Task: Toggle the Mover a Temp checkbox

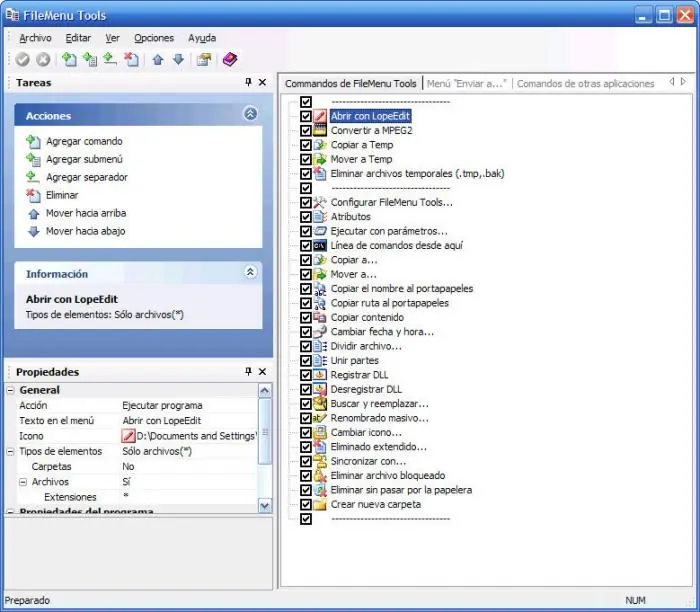Action: click(x=306, y=159)
